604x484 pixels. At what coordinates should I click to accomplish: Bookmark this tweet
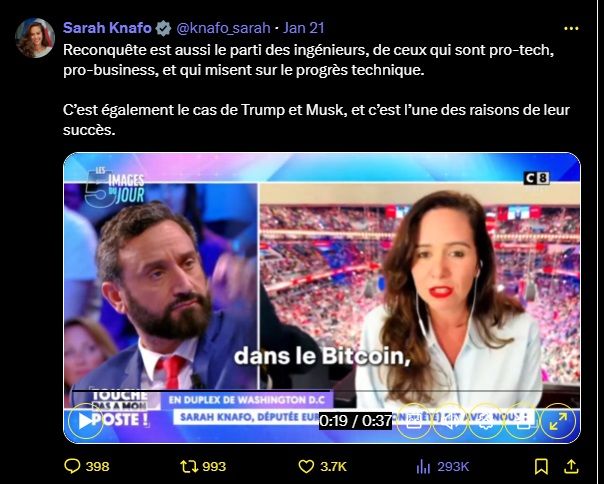click(x=541, y=467)
